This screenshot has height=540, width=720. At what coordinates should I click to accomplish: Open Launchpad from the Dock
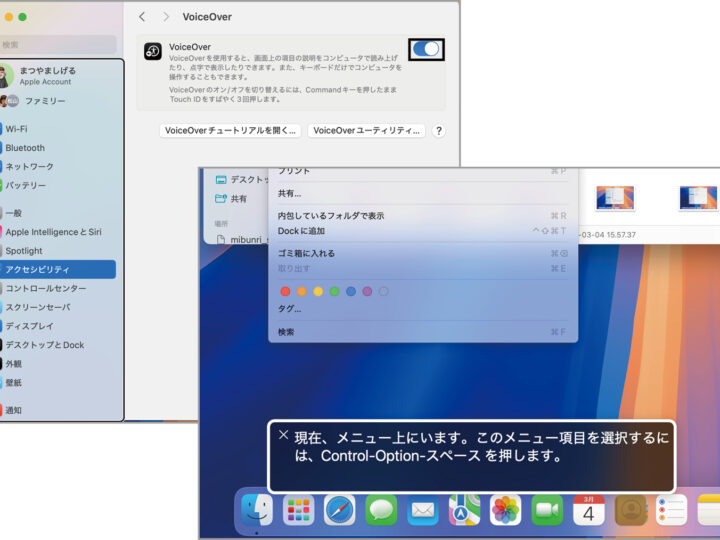point(298,510)
